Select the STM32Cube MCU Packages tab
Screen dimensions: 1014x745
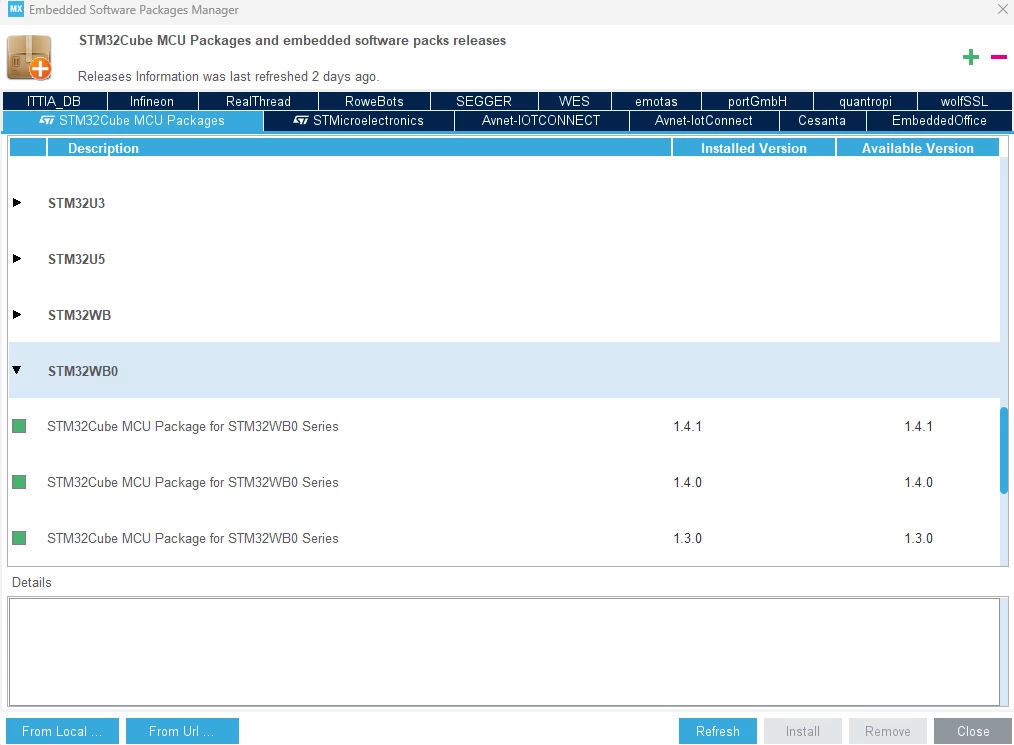tap(133, 121)
